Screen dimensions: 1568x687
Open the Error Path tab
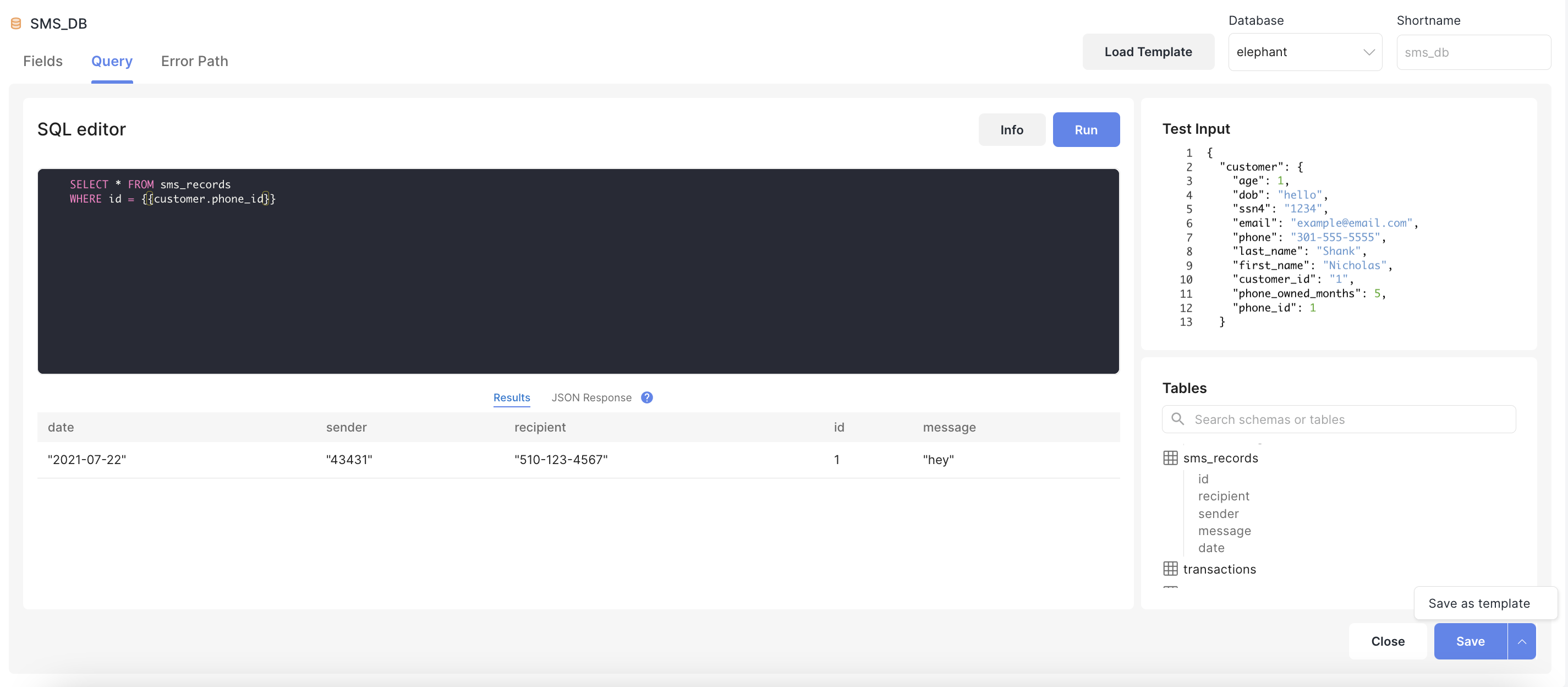tap(194, 61)
